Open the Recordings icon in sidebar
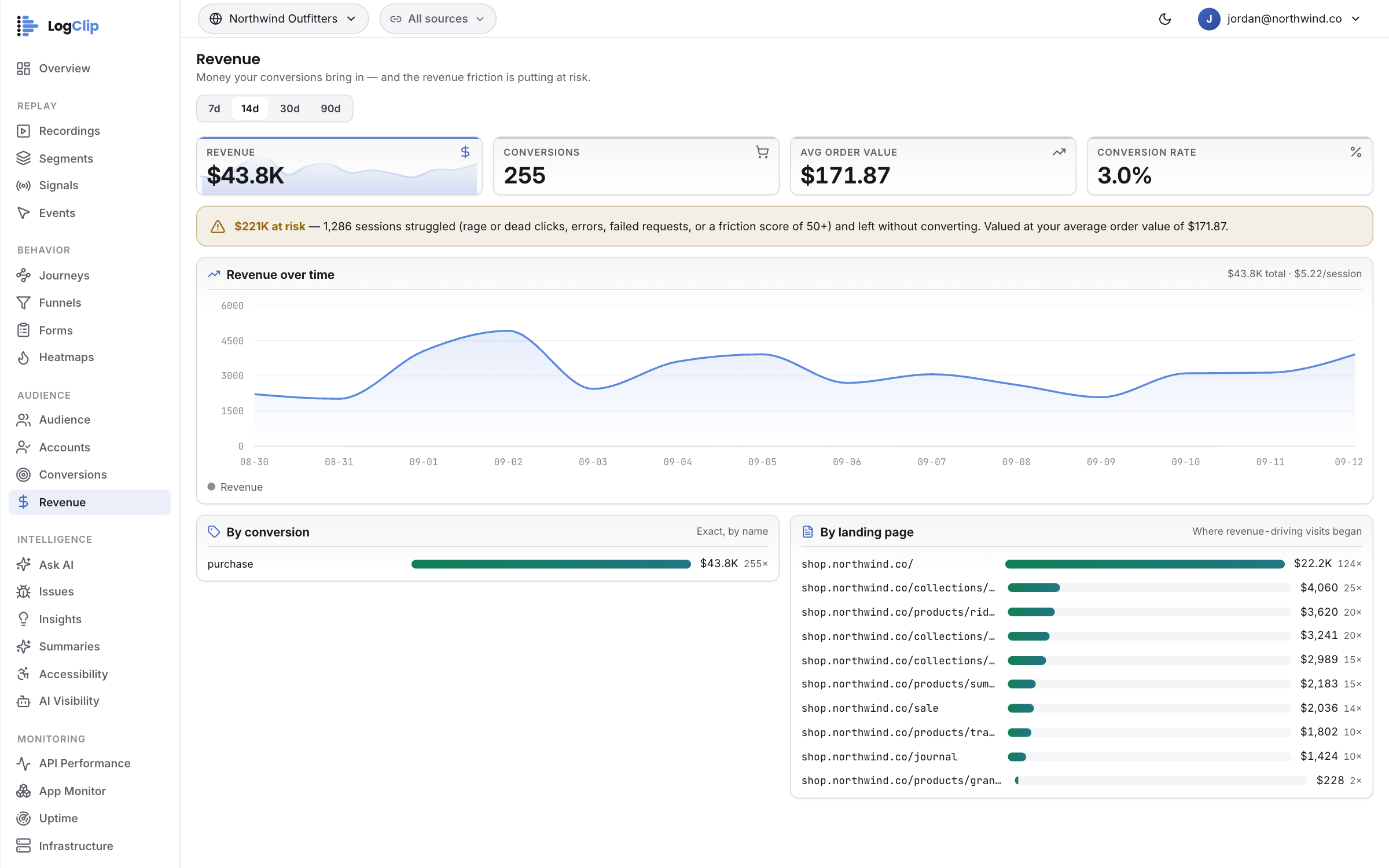 [23, 131]
